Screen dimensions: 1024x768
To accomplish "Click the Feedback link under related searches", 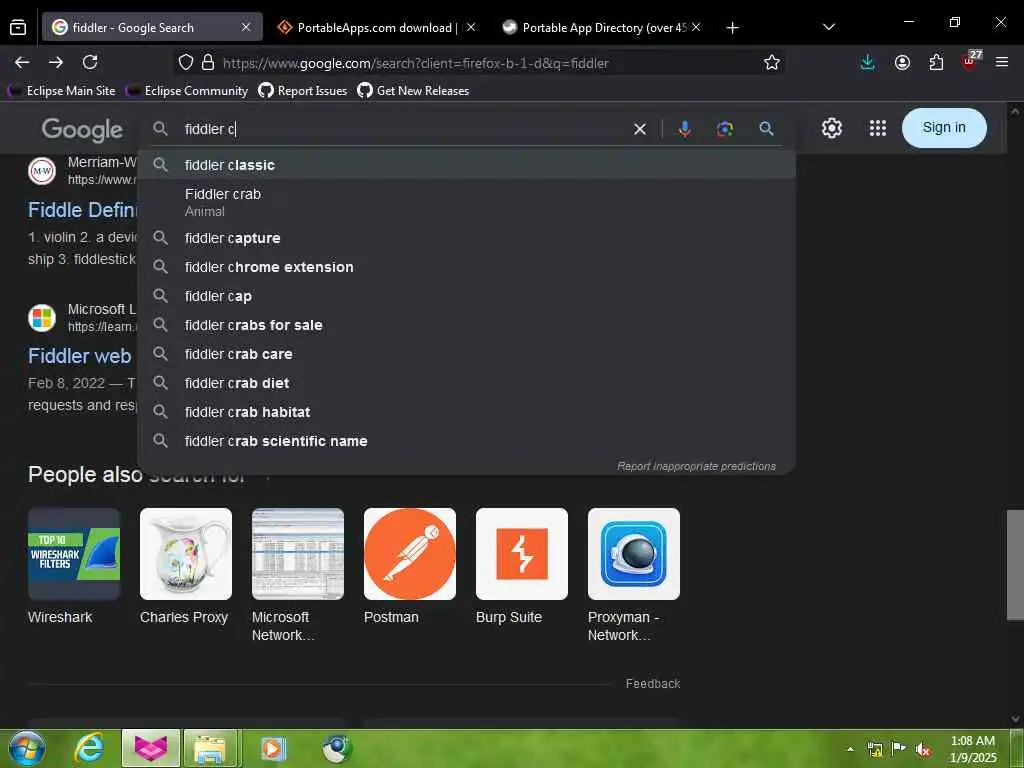I will 653,684.
